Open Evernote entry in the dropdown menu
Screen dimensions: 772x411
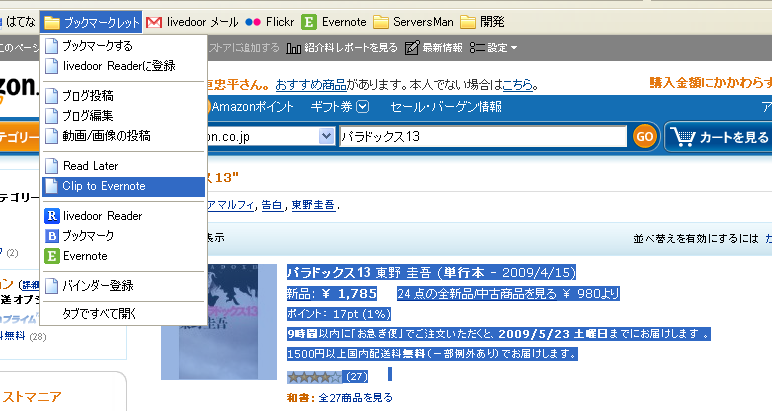pyautogui.click(x=123, y=256)
